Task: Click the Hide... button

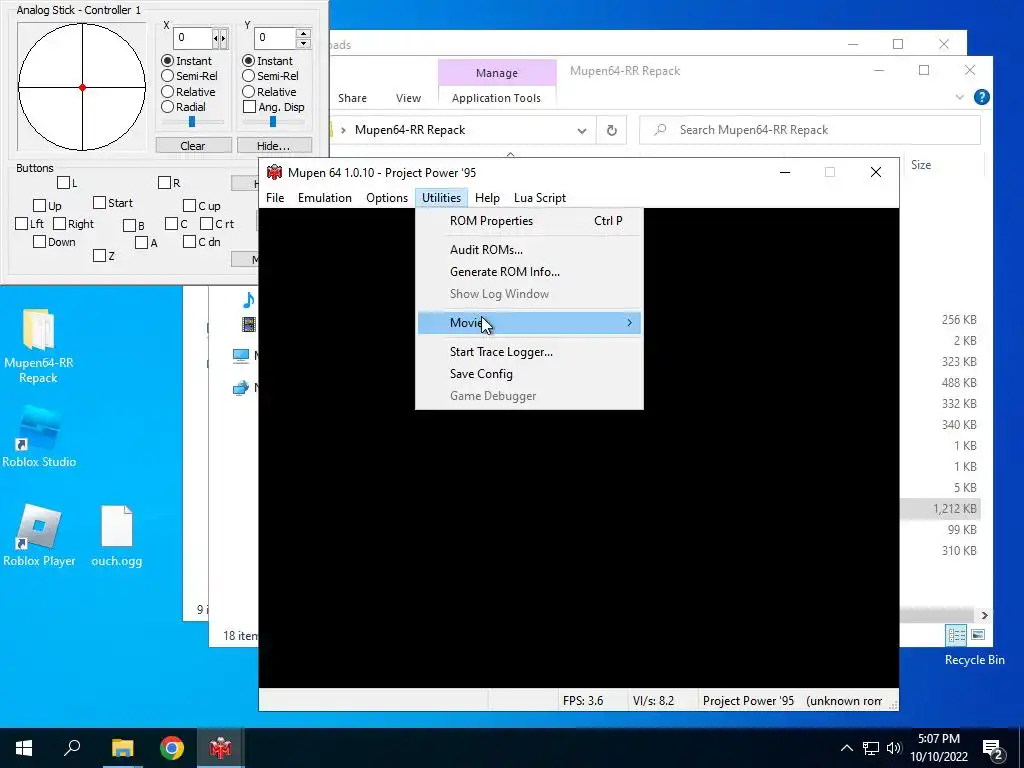Action: [x=274, y=146]
